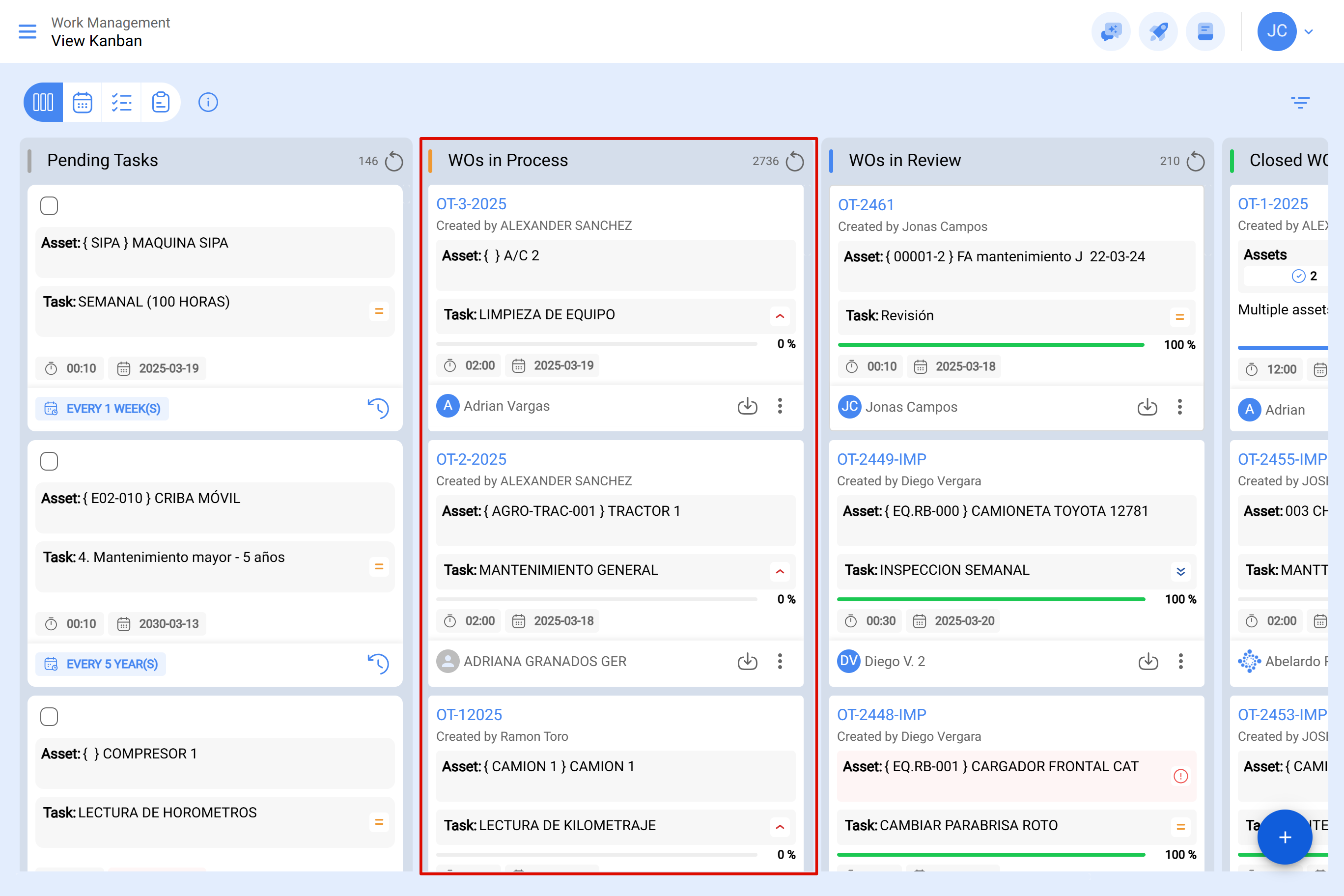Screen dimensions: 1344x896
Task: Click the CARGADOR FRONTAL CAT alert icon
Action: point(1180,776)
